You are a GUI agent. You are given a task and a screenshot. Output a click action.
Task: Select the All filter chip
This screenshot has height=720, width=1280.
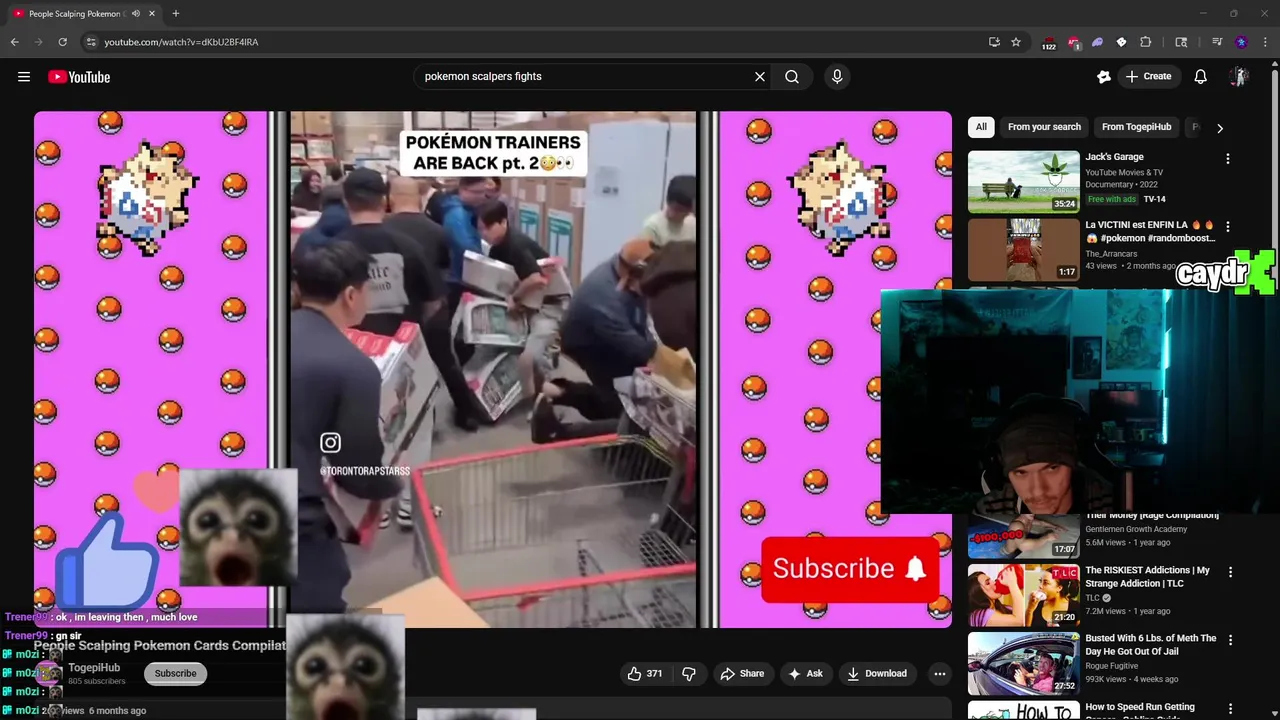pos(981,127)
